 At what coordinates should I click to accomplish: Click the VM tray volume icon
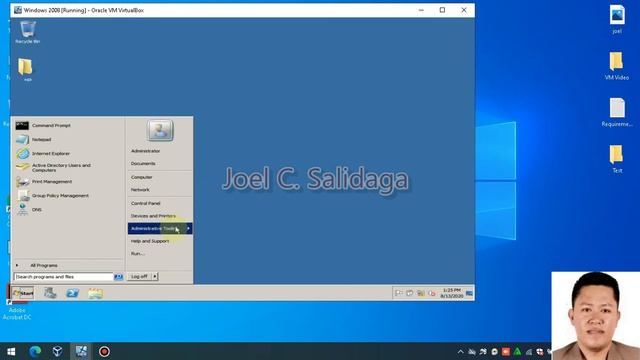tap(431, 293)
